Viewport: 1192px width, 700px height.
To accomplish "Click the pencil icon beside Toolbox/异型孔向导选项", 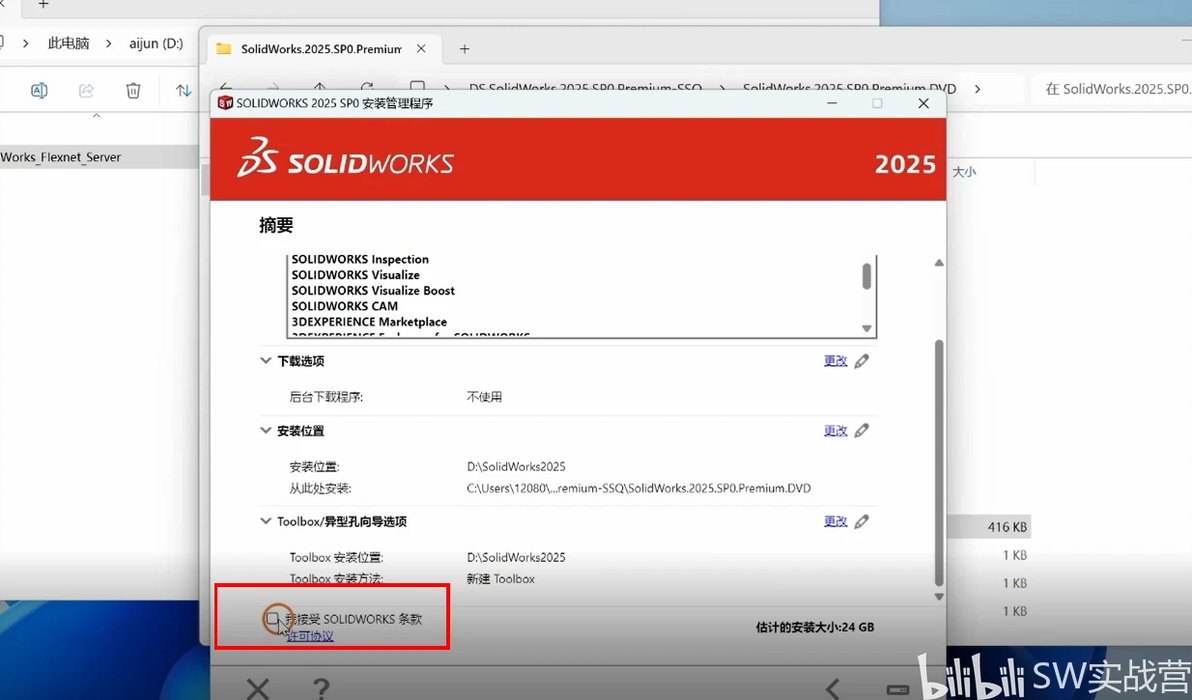I will coord(861,521).
